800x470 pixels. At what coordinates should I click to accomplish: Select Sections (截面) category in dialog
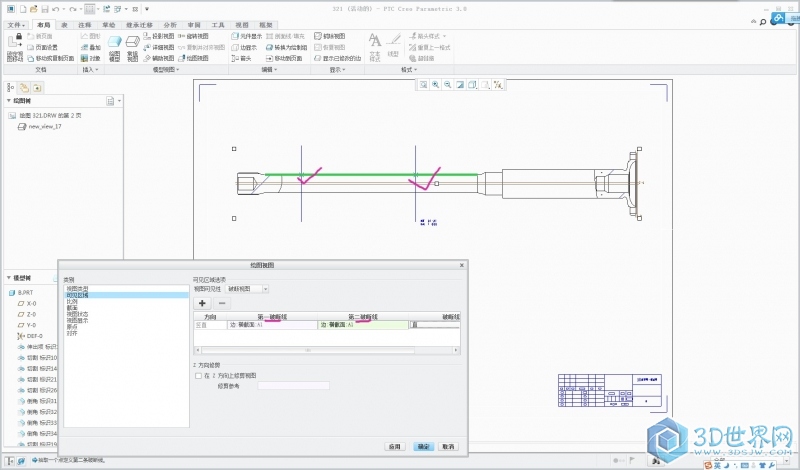pyautogui.click(x=72, y=308)
